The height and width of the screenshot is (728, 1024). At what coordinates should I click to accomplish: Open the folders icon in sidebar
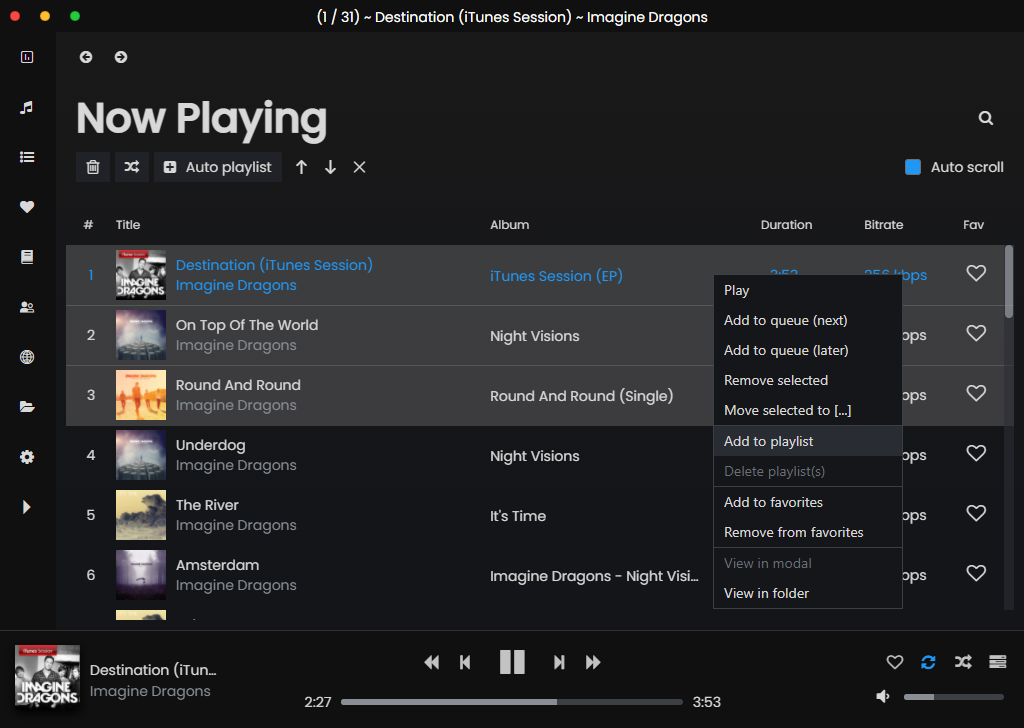27,407
